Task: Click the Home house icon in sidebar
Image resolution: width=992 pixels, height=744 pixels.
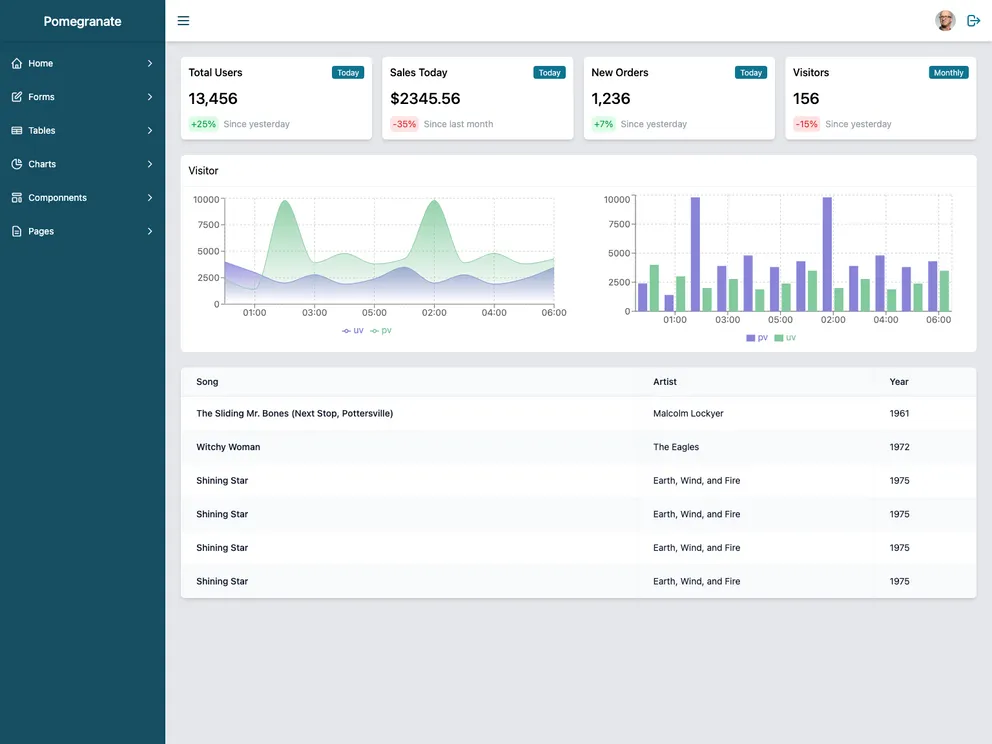Action: (17, 63)
